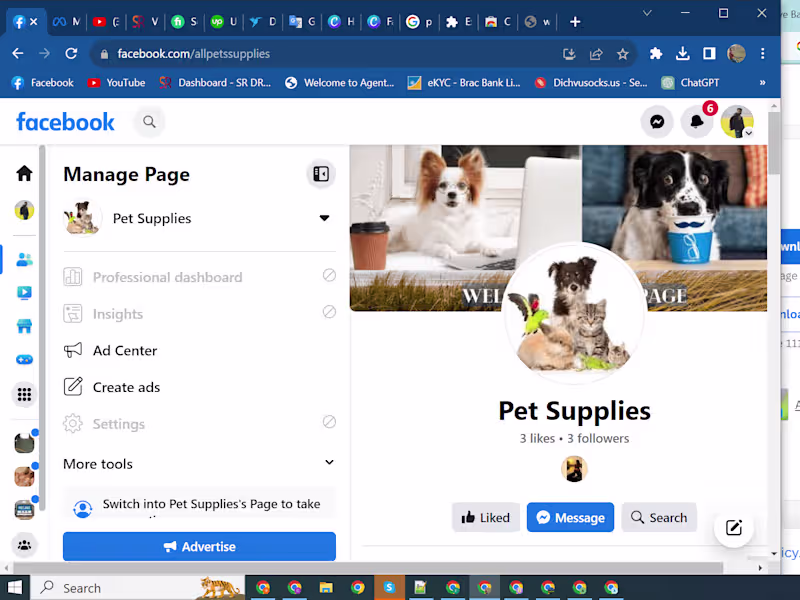Bookmark this page with star icon
This screenshot has width=800, height=600.
(622, 54)
